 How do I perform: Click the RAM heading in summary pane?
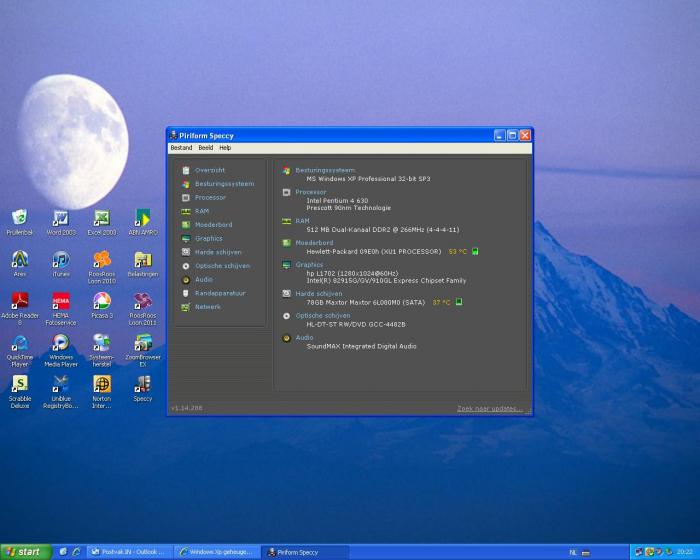[302, 221]
